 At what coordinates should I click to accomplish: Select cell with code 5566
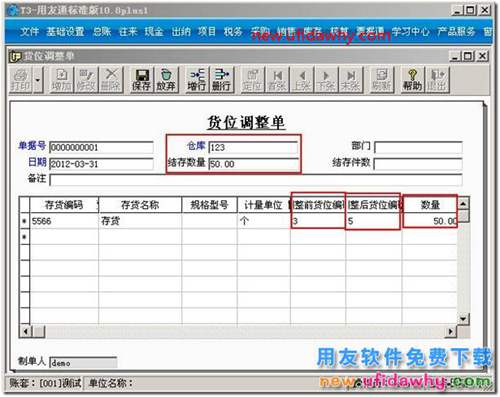click(64, 221)
